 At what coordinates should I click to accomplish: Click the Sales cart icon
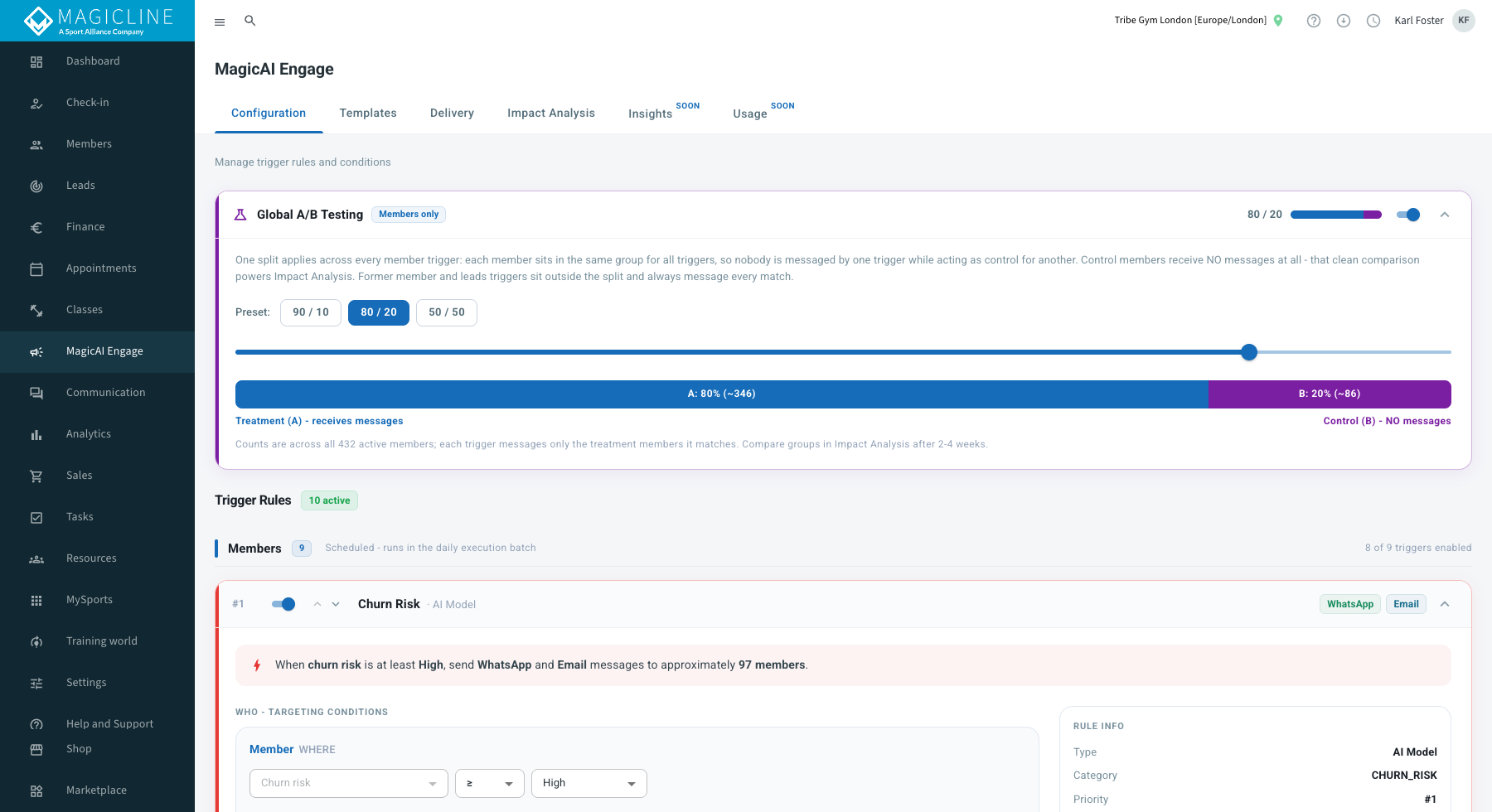pos(36,476)
